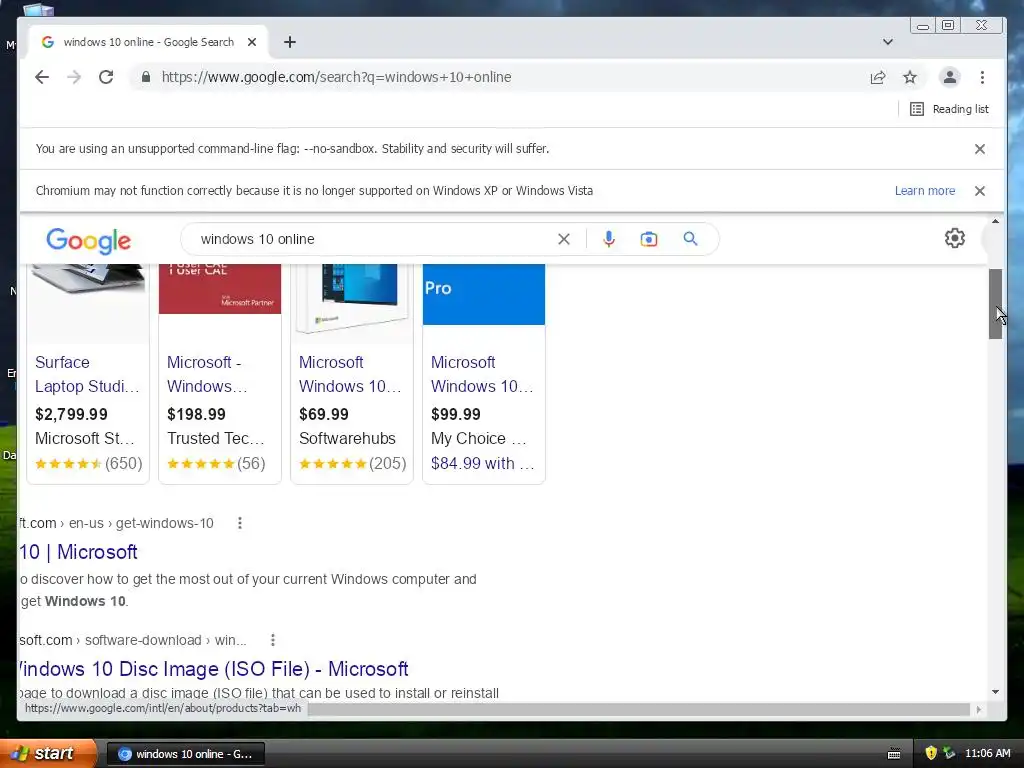
Task: Open Surface Laptop Studio product link
Action: pos(87,374)
